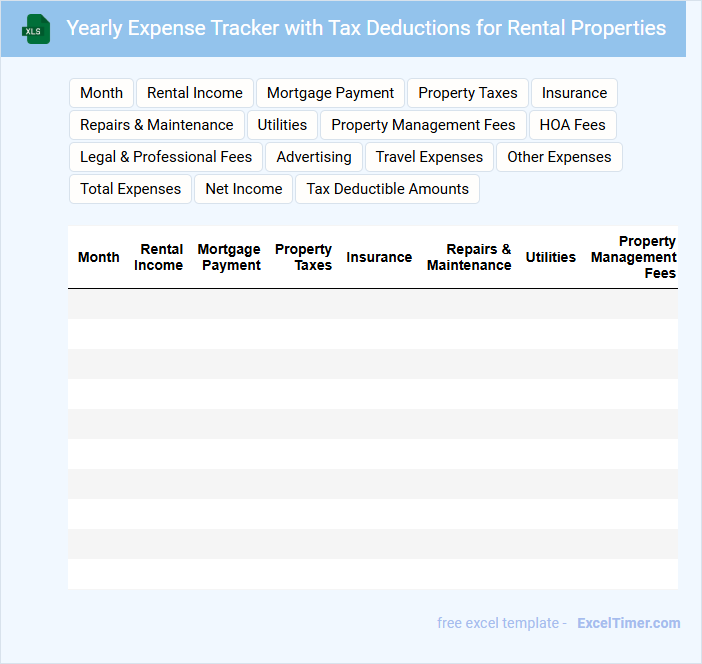
Task: Select the Property Management Fees tag
Action: point(423,125)
